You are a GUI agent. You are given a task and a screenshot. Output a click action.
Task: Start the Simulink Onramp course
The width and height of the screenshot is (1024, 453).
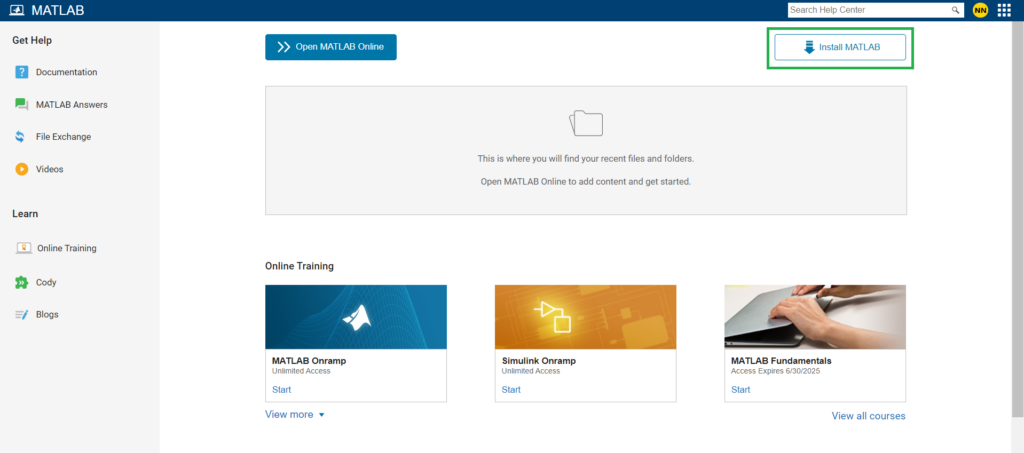point(511,390)
